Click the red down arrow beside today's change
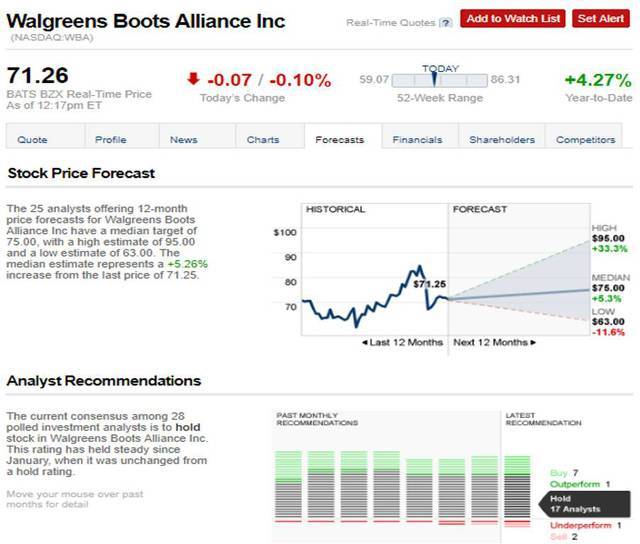This screenshot has width=640, height=544. (x=193, y=79)
